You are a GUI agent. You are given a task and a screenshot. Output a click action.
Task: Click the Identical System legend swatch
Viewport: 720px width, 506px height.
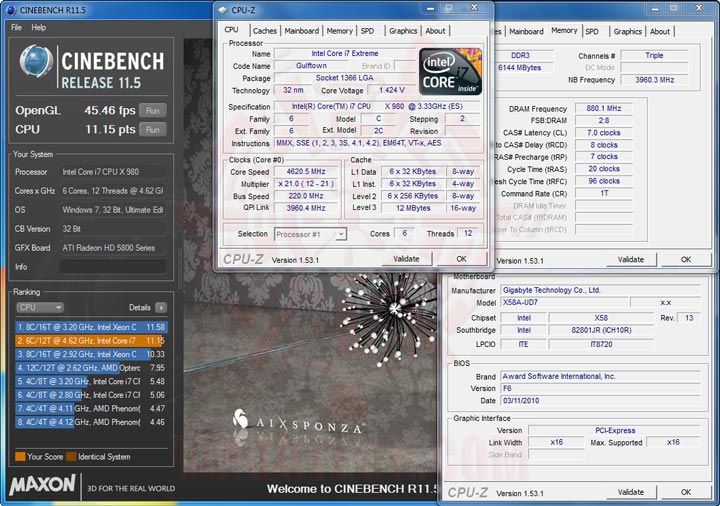[x=71, y=456]
